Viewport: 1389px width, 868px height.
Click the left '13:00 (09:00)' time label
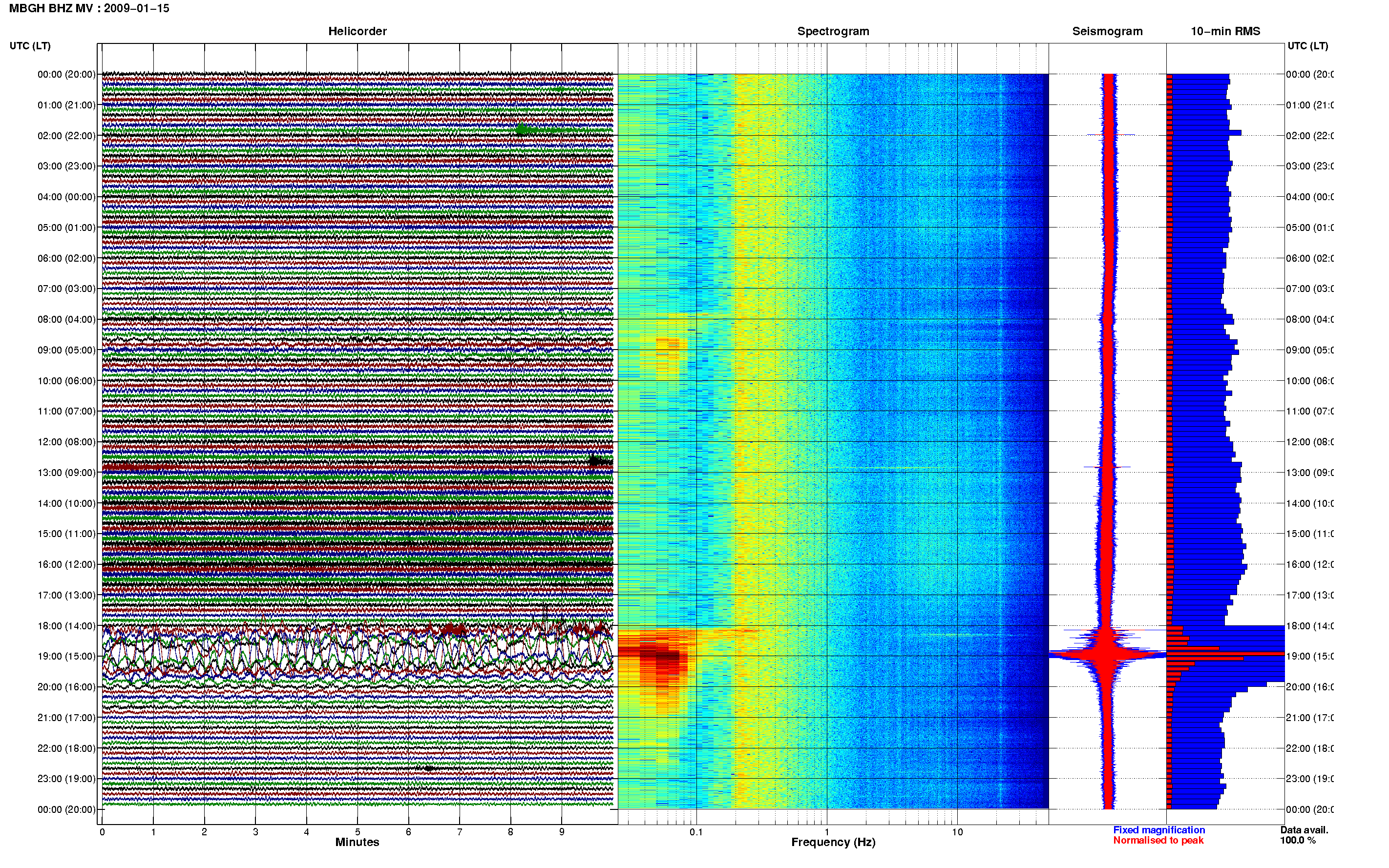[x=66, y=473]
